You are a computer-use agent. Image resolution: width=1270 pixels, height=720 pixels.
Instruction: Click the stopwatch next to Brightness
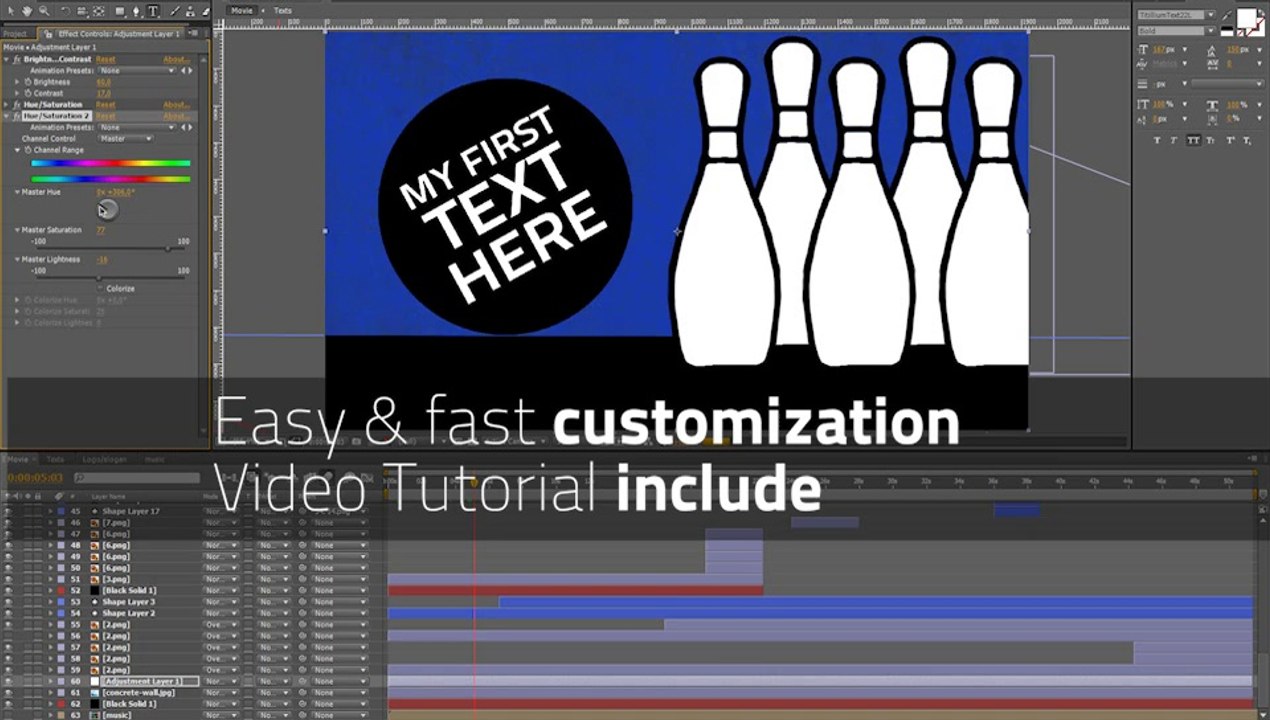click(x=27, y=82)
